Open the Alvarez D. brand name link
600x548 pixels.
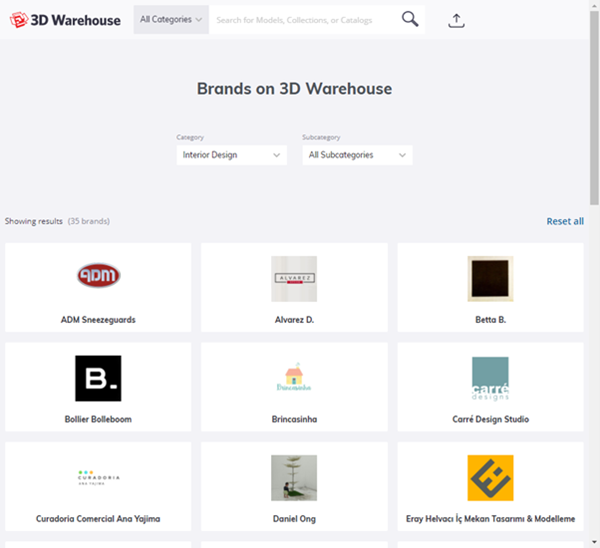pyautogui.click(x=294, y=320)
